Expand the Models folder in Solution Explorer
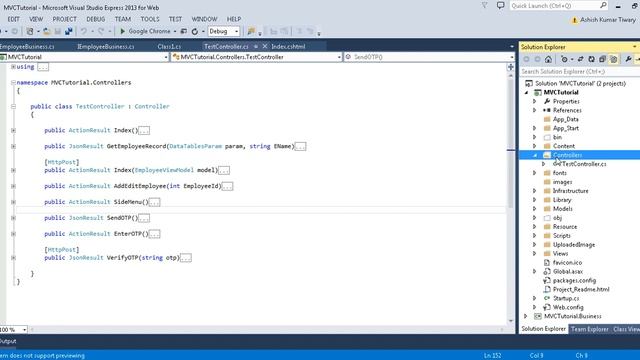640x360 pixels. (535, 209)
